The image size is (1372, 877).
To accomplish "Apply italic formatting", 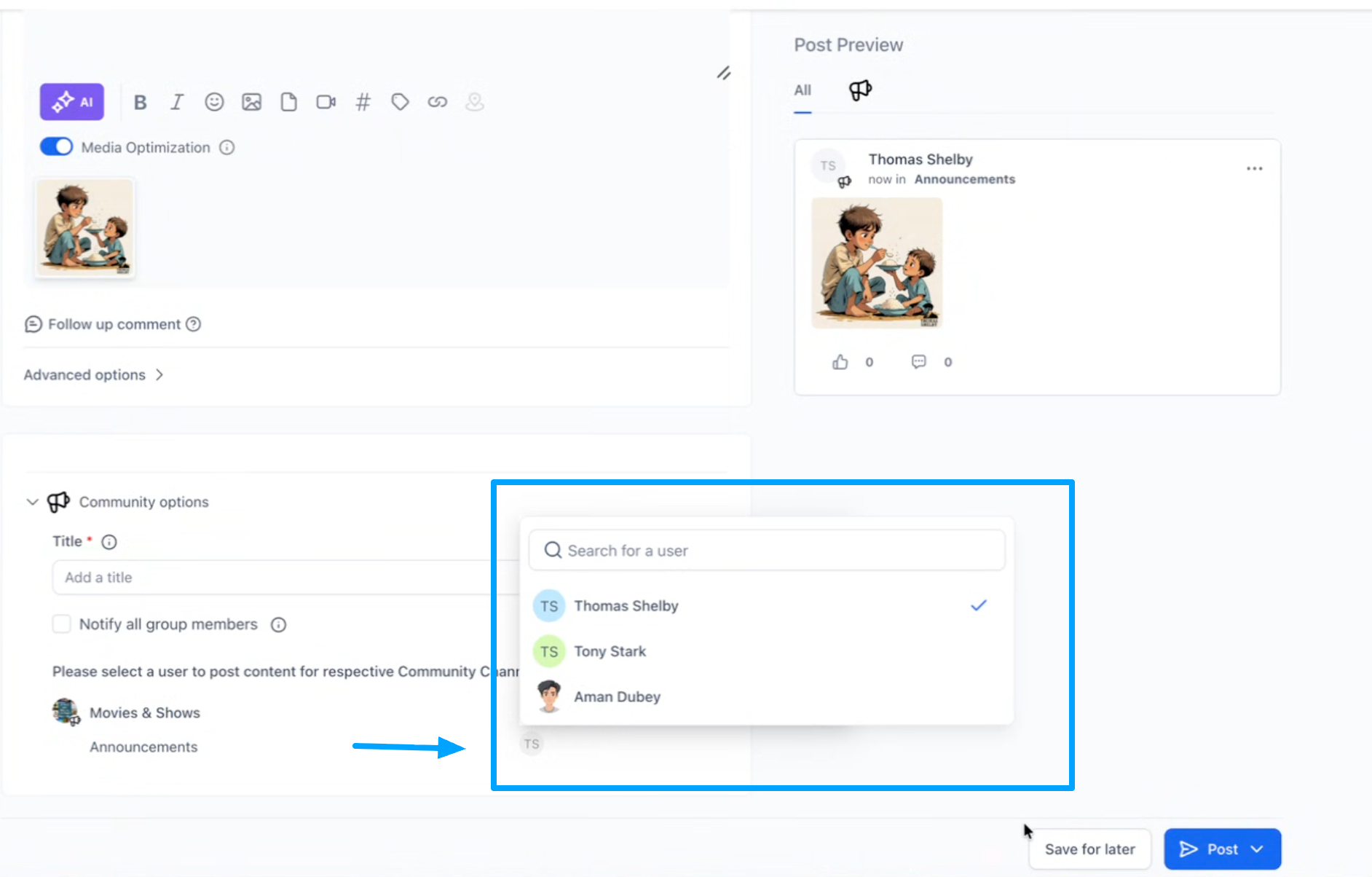I will [x=177, y=103].
